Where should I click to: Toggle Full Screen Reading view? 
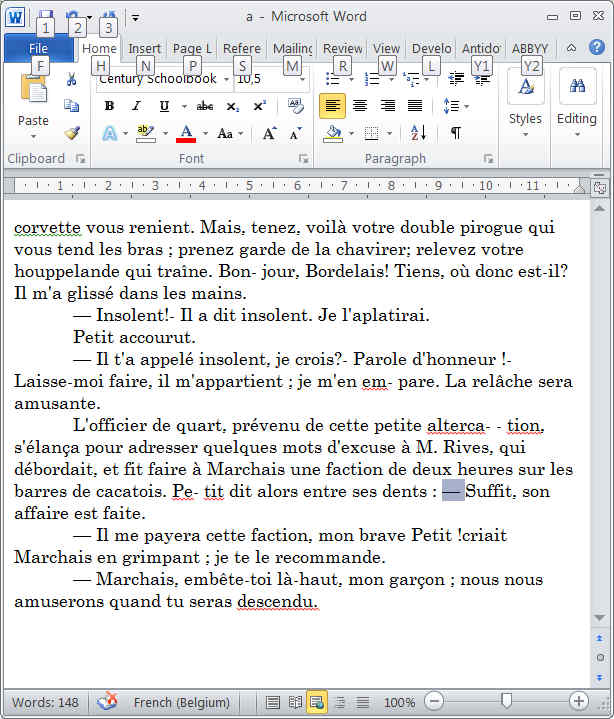tap(295, 702)
